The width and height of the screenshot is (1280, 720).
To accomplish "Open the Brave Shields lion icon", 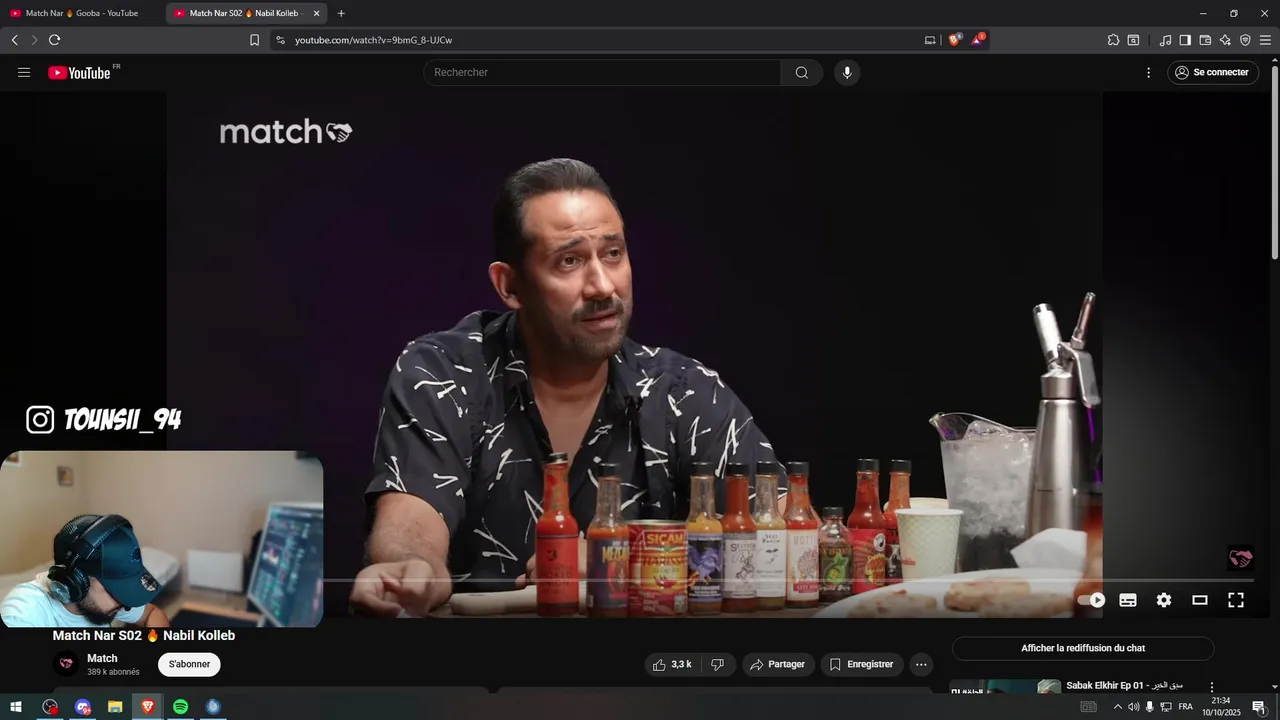I will tap(954, 40).
